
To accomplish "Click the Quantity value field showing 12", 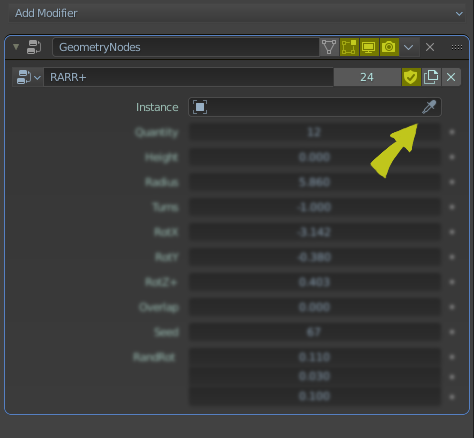I will 315,132.
